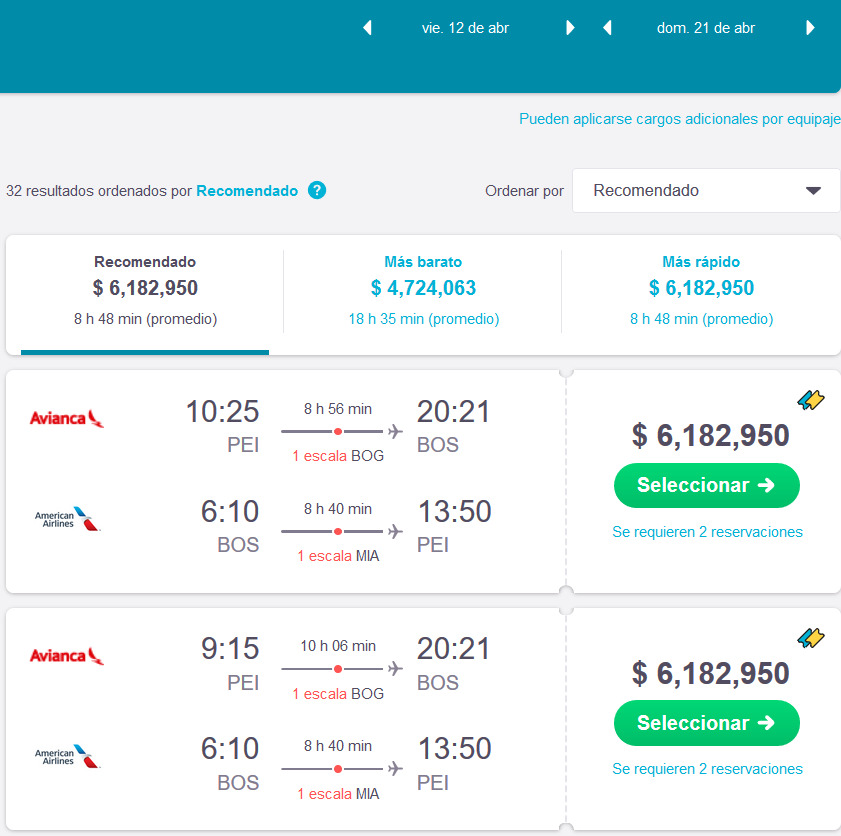Select the Recomendado tab
Image resolution: width=841 pixels, height=836 pixels.
(x=145, y=290)
